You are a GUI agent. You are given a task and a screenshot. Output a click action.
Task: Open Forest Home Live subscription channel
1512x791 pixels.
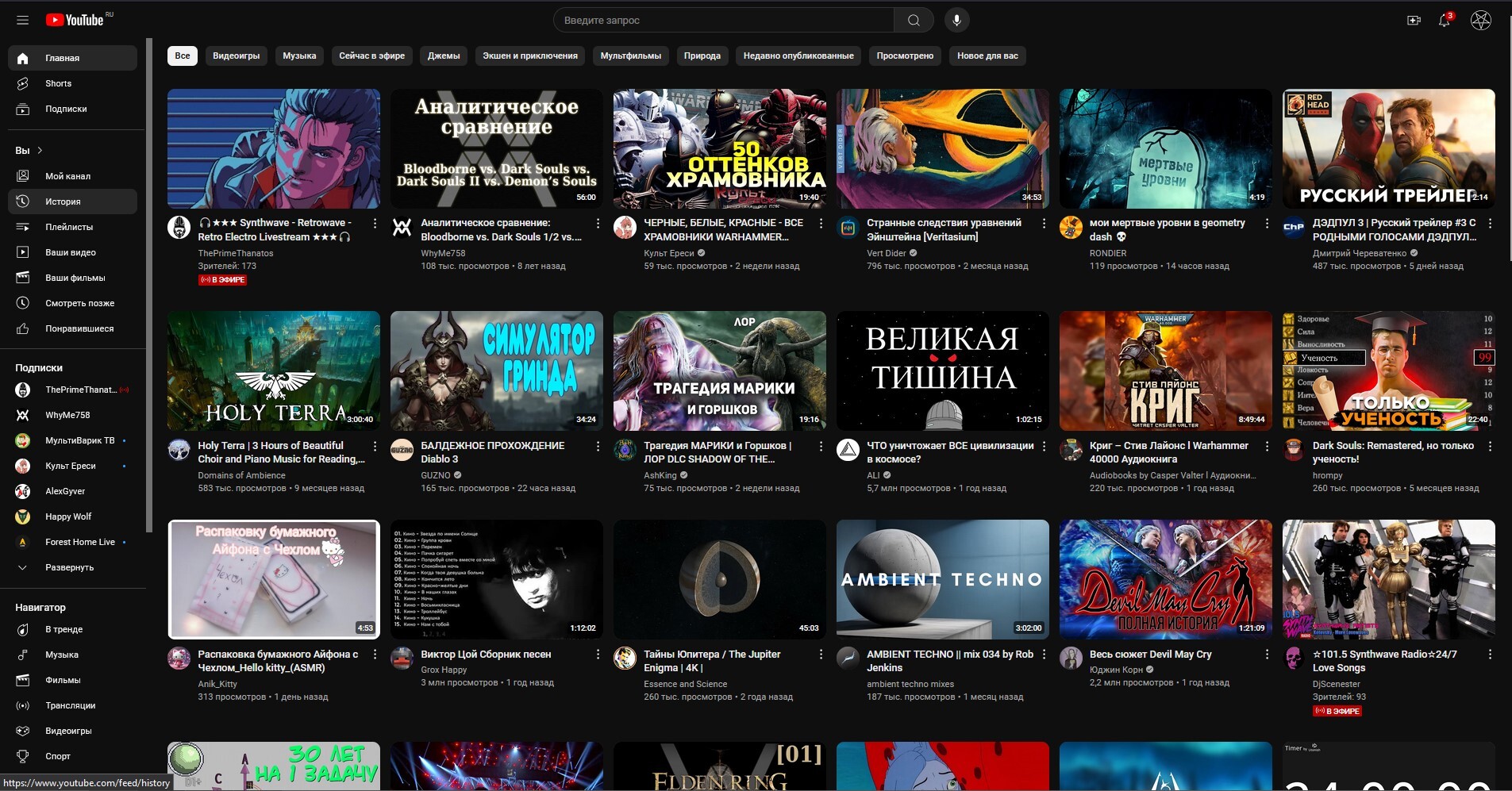(72, 542)
